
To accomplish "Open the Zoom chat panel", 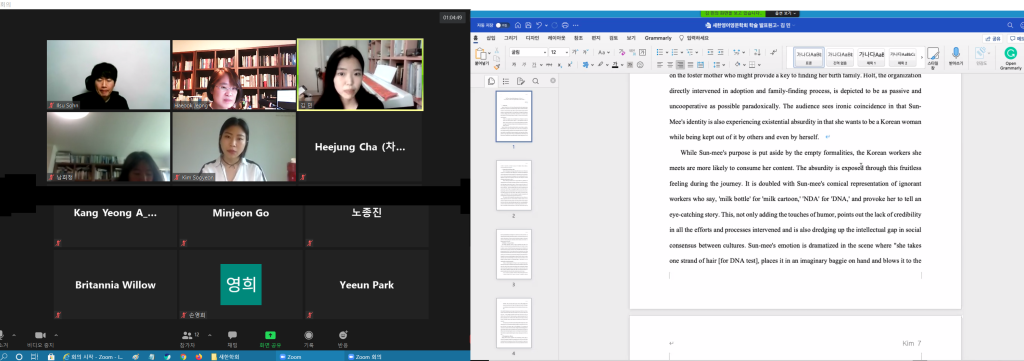I will [x=232, y=338].
